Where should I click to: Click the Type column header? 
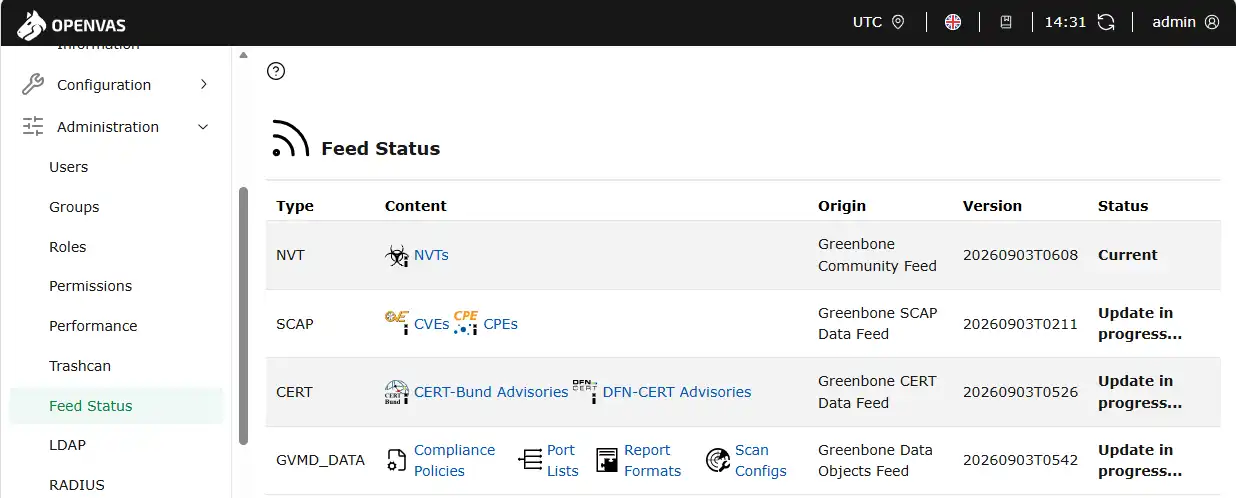[295, 206]
